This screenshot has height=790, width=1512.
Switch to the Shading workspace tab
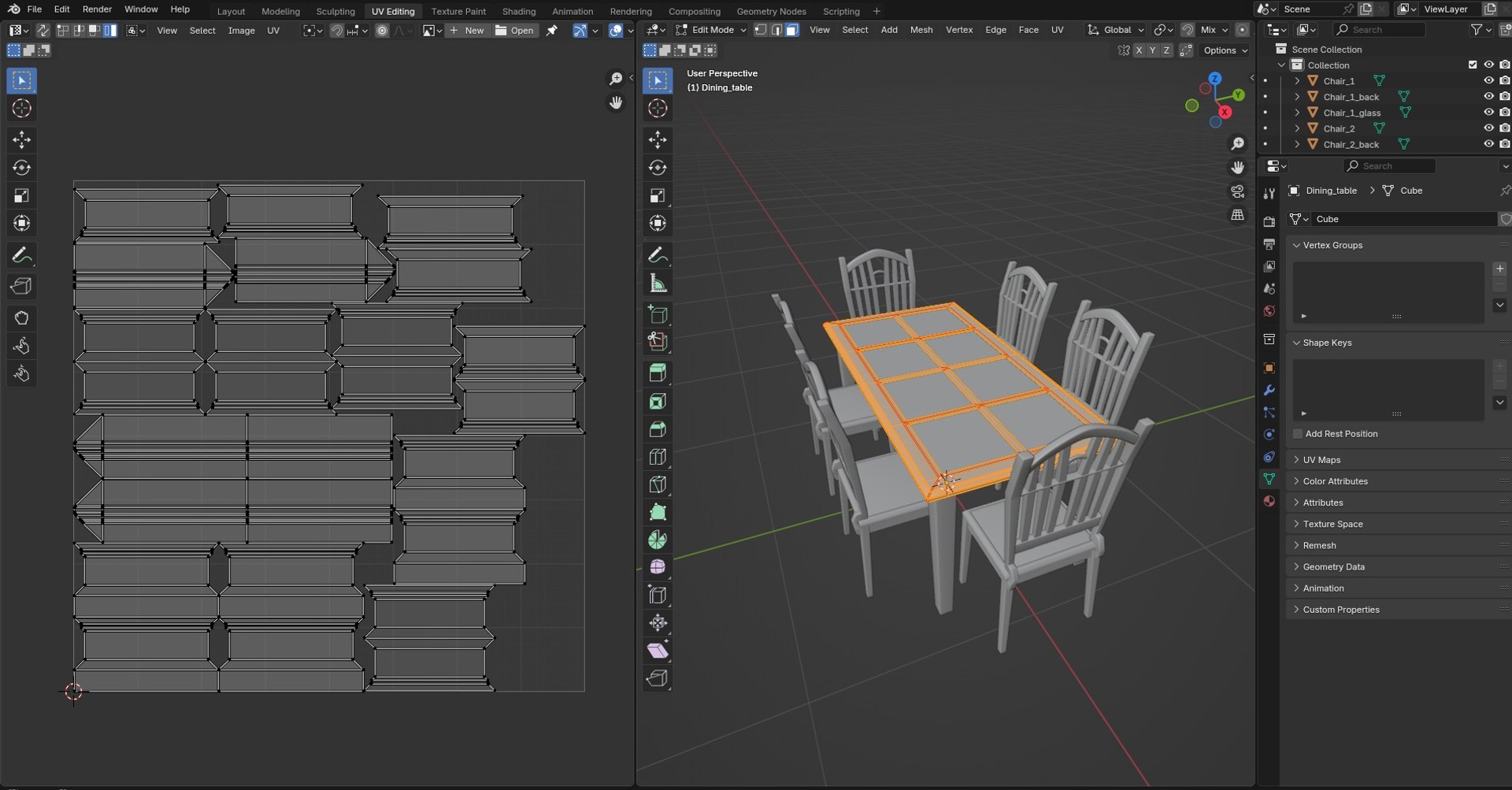pos(519,11)
